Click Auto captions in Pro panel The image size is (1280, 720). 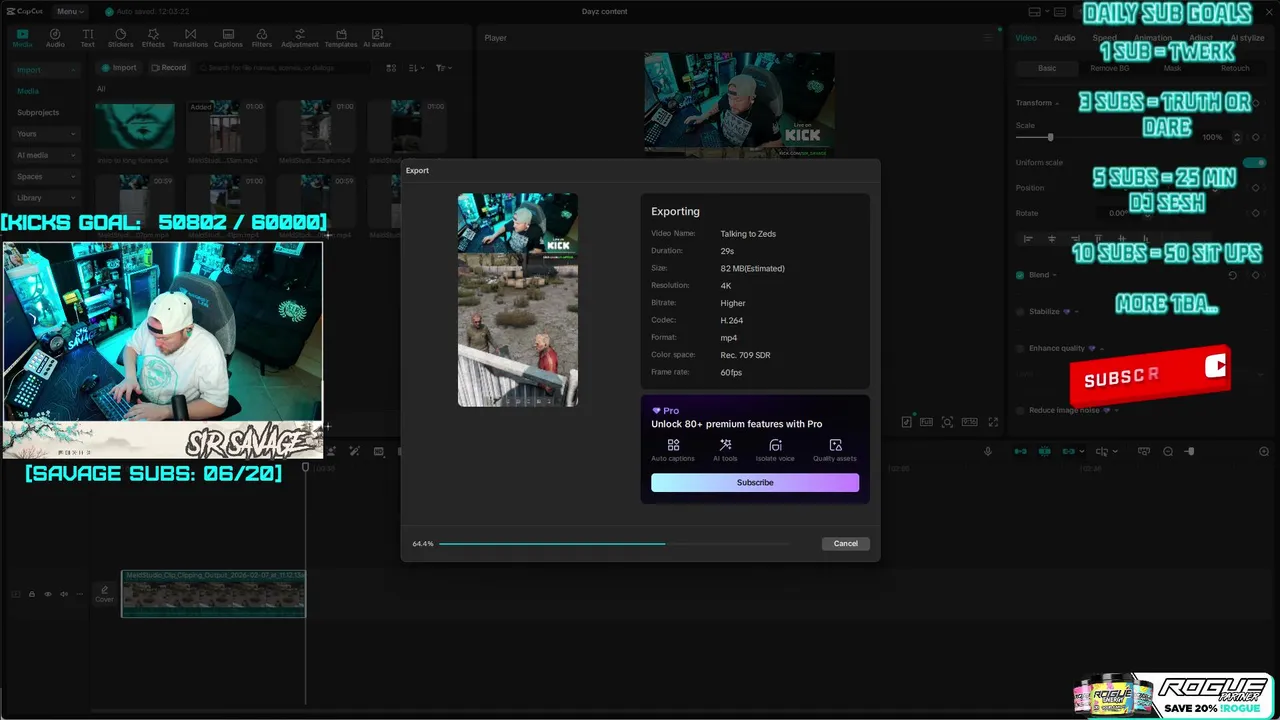click(x=673, y=450)
